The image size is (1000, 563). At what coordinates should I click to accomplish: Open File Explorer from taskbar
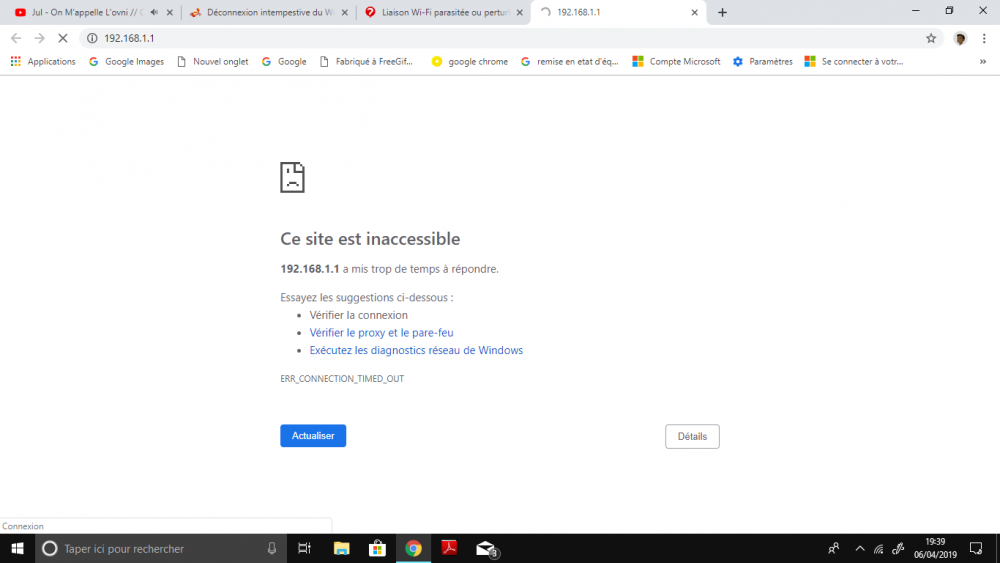[342, 548]
